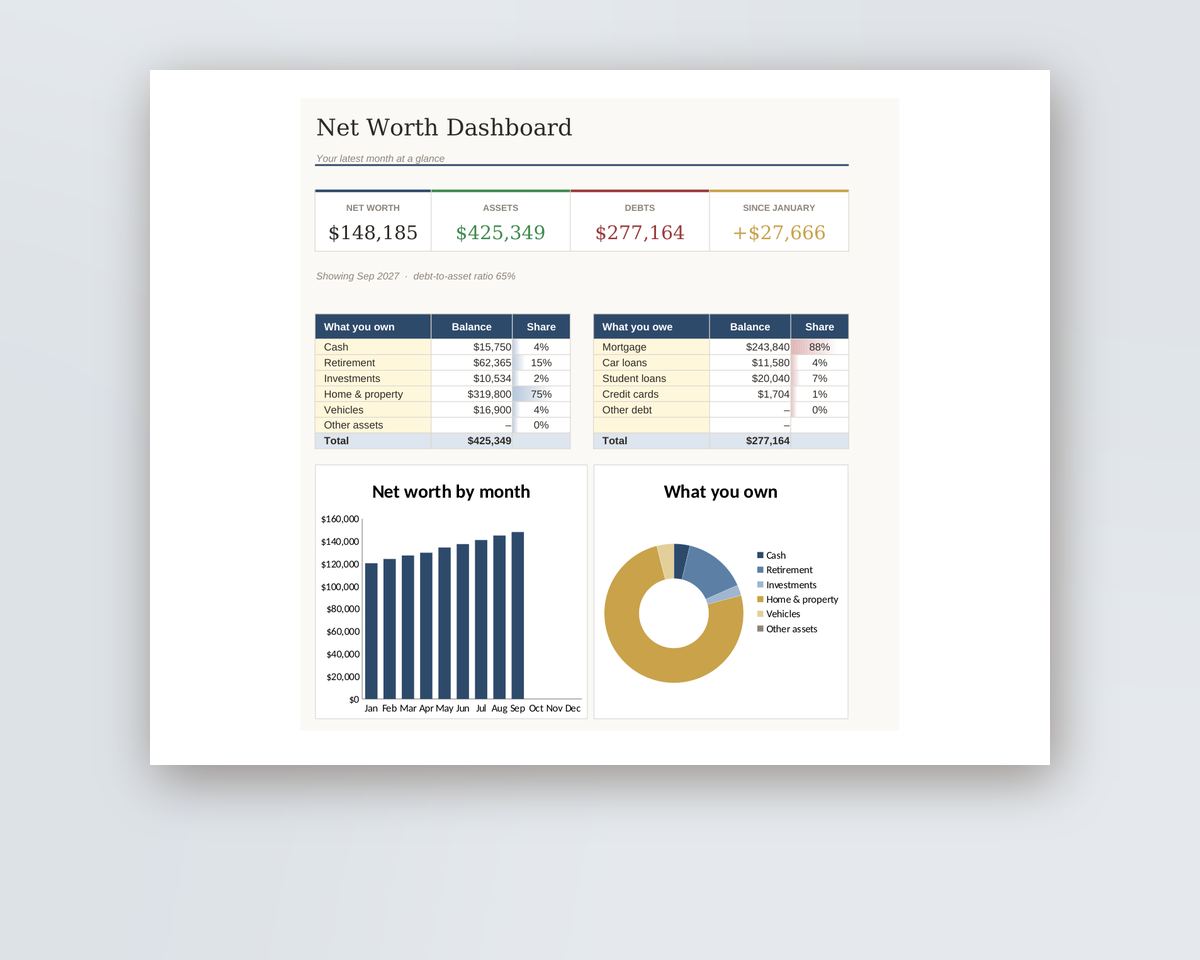Select the May bar in the net worth chart
The image size is (1200, 960).
[x=444, y=623]
